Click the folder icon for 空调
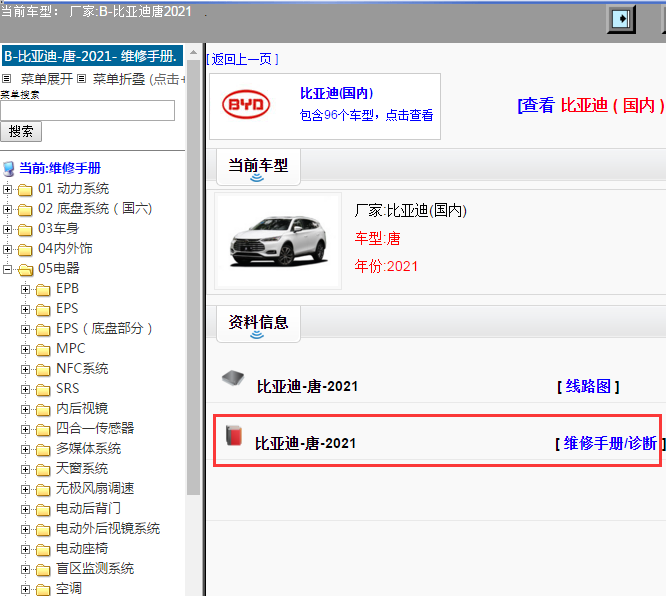The width and height of the screenshot is (666, 596). pyautogui.click(x=43, y=590)
